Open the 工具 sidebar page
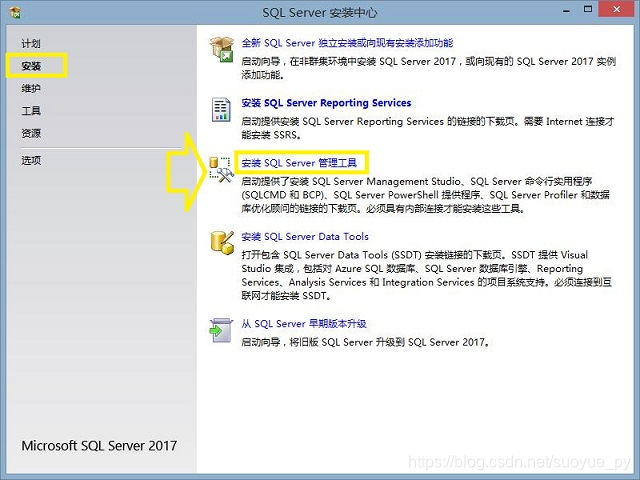The width and height of the screenshot is (640, 480). [31, 111]
